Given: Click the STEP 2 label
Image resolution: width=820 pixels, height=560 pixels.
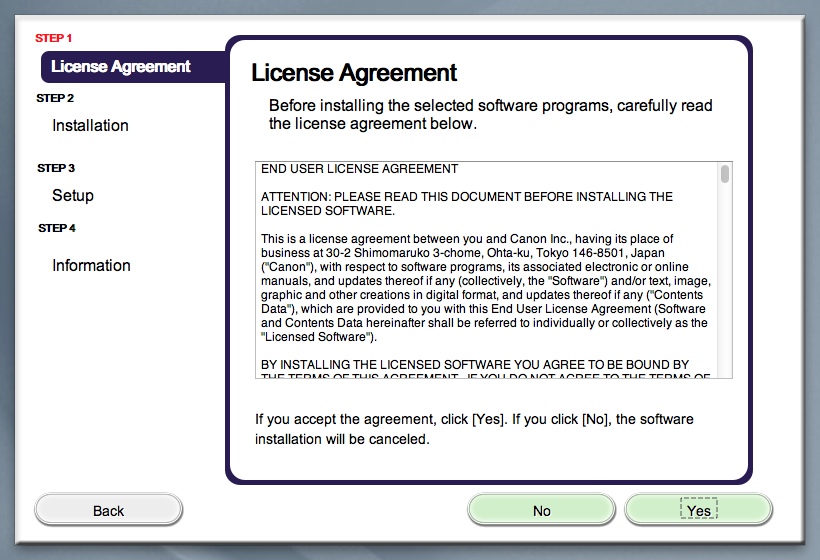Looking at the screenshot, I should (x=55, y=98).
